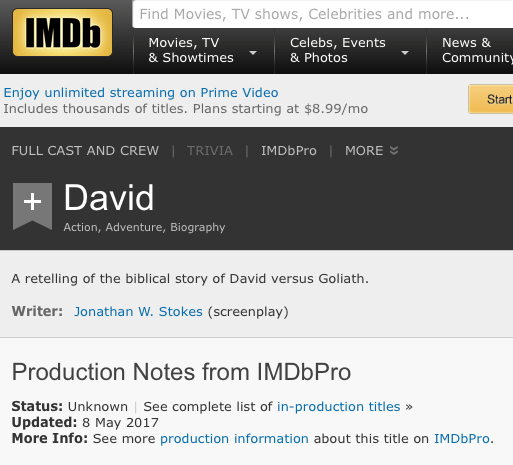The image size is (513, 465).
Task: Open the in-production titles list
Action: click(339, 407)
